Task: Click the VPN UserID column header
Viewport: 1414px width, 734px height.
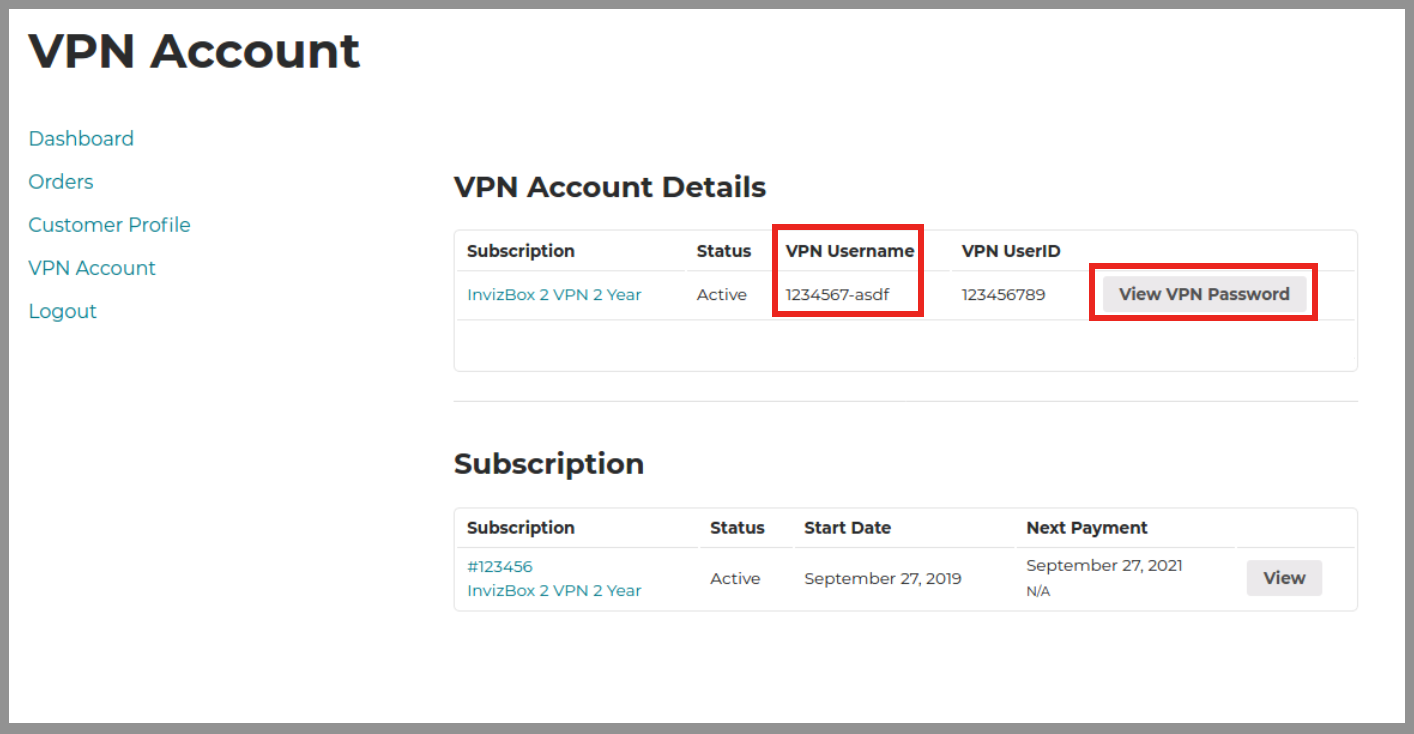Action: tap(1010, 251)
